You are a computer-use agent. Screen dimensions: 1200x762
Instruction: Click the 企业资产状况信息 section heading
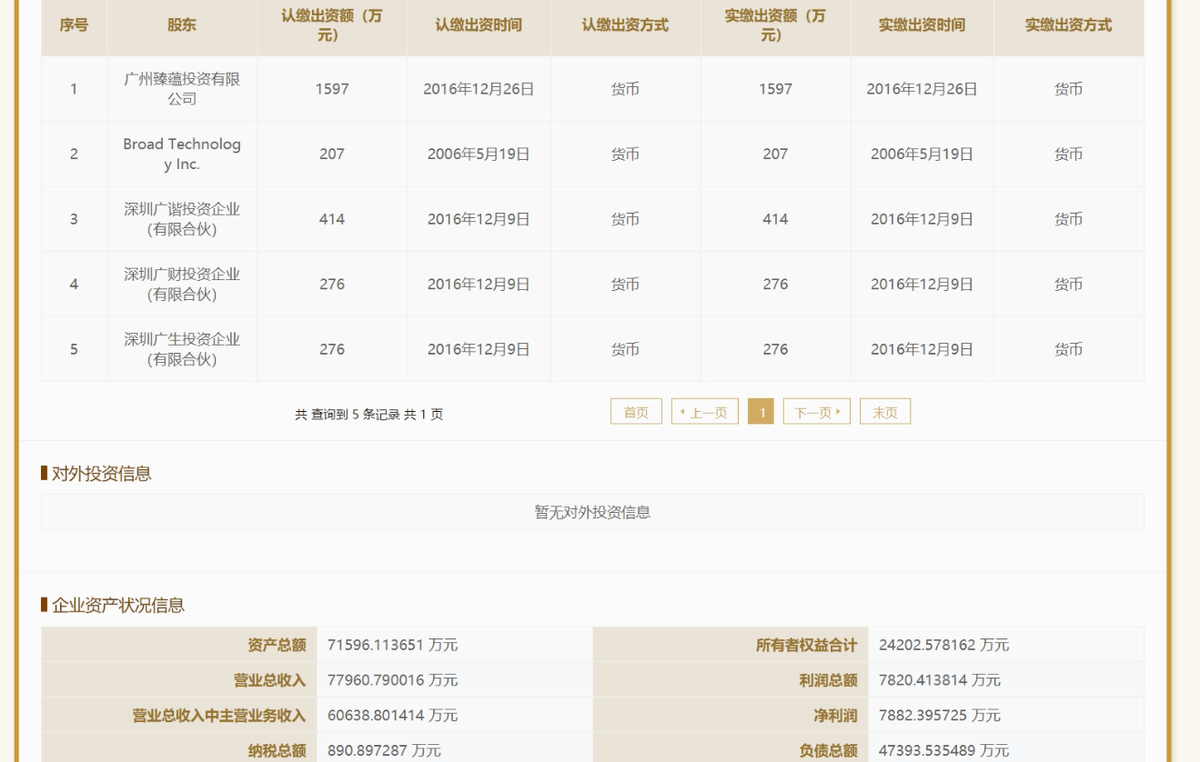(118, 605)
